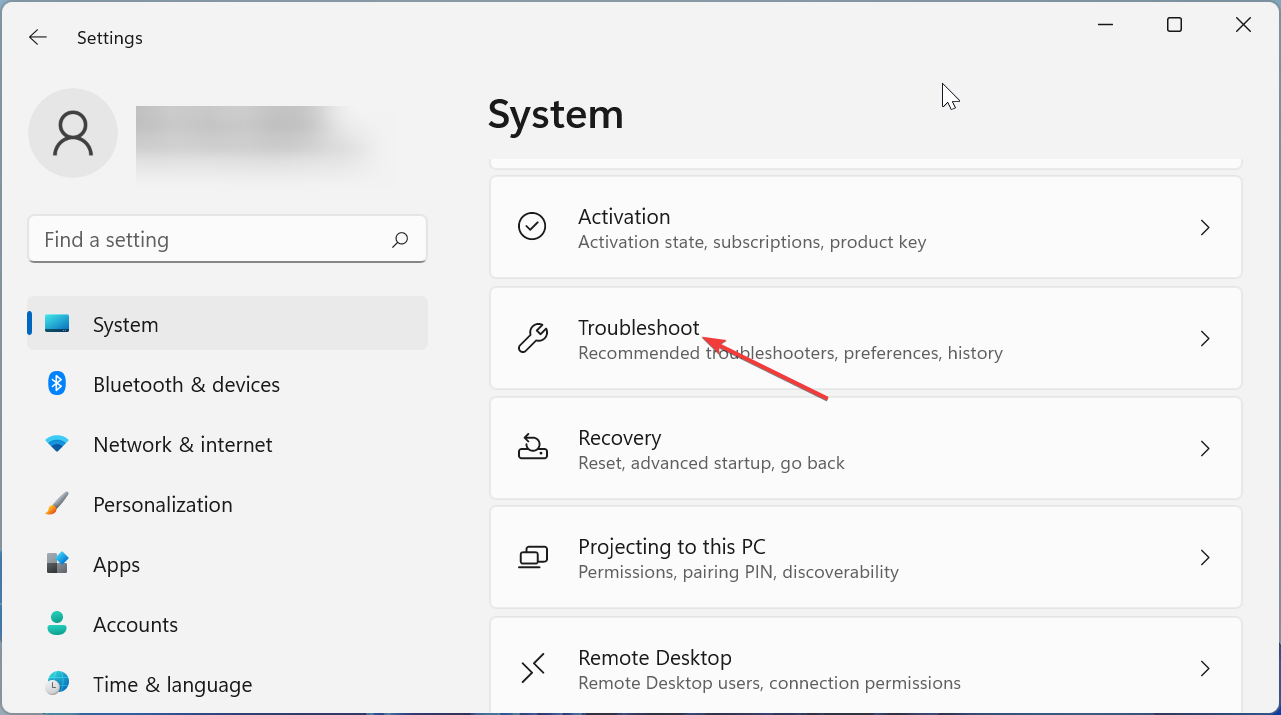Select the Accounts icon
This screenshot has height=715, width=1281.
tap(57, 624)
